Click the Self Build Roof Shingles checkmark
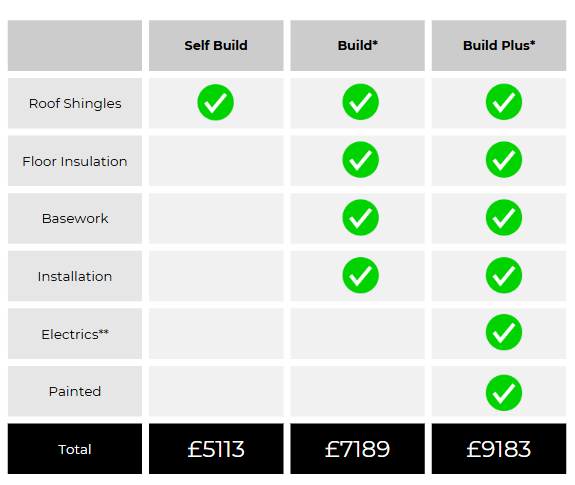 [216, 102]
